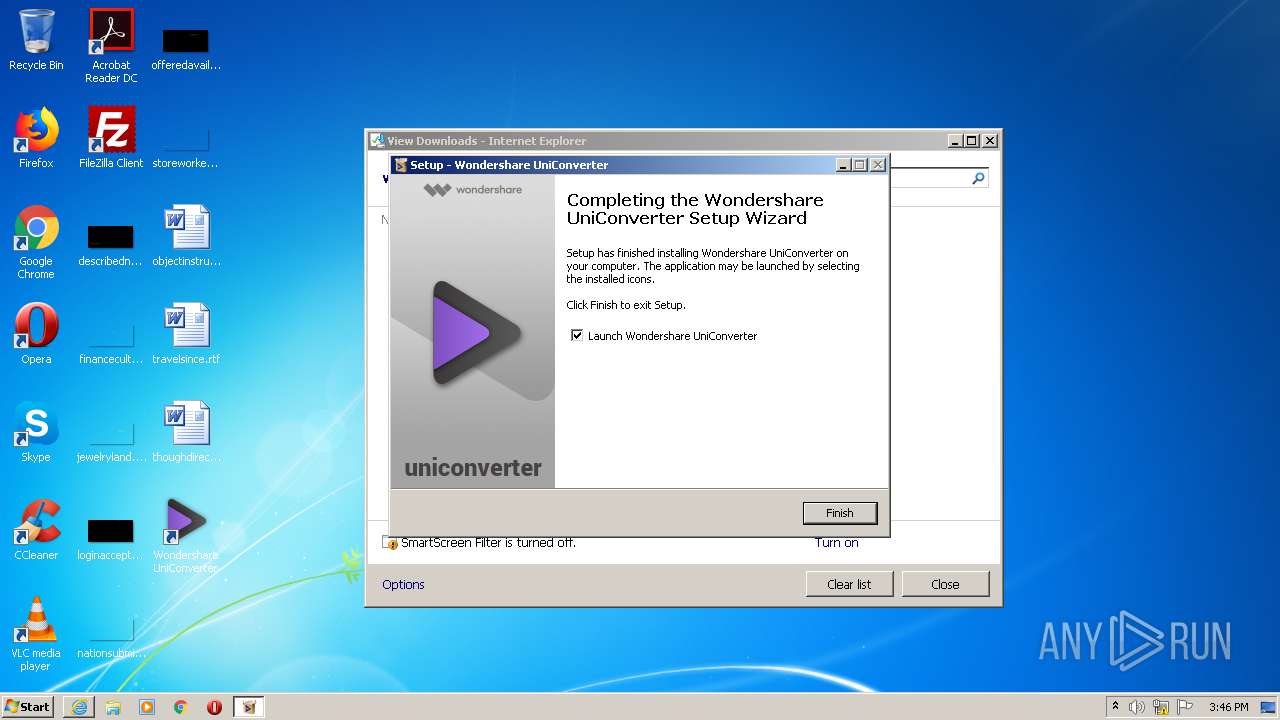Close the View Downloads window via title bar
Image resolution: width=1280 pixels, height=720 pixels.
point(989,141)
